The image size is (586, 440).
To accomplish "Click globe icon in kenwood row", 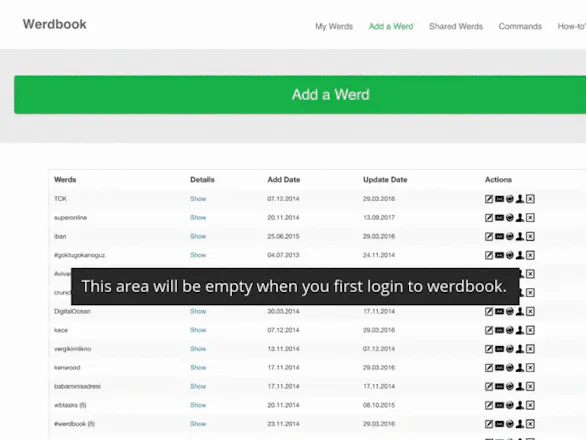I will pyautogui.click(x=510, y=367).
